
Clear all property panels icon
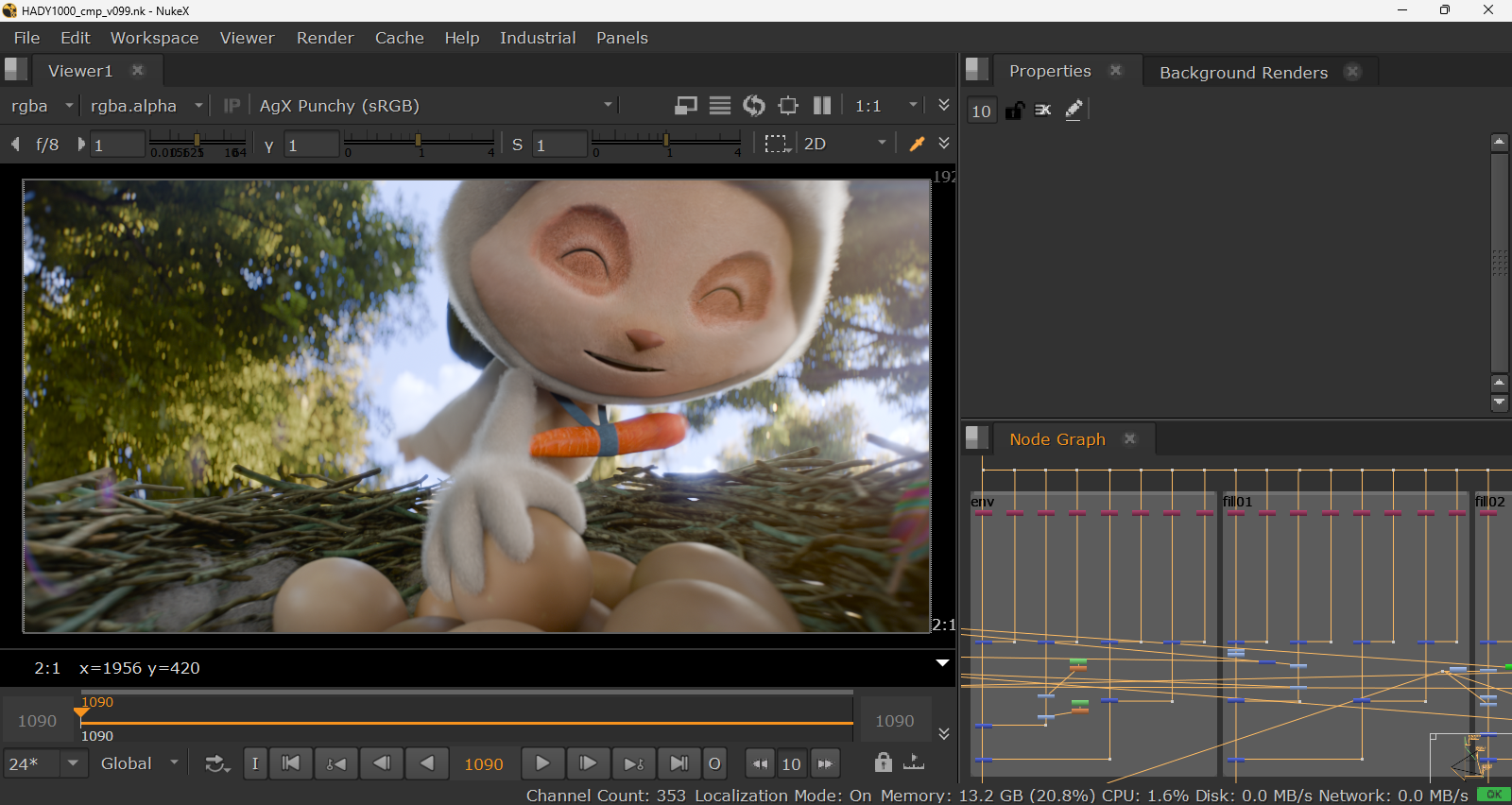click(x=1043, y=111)
